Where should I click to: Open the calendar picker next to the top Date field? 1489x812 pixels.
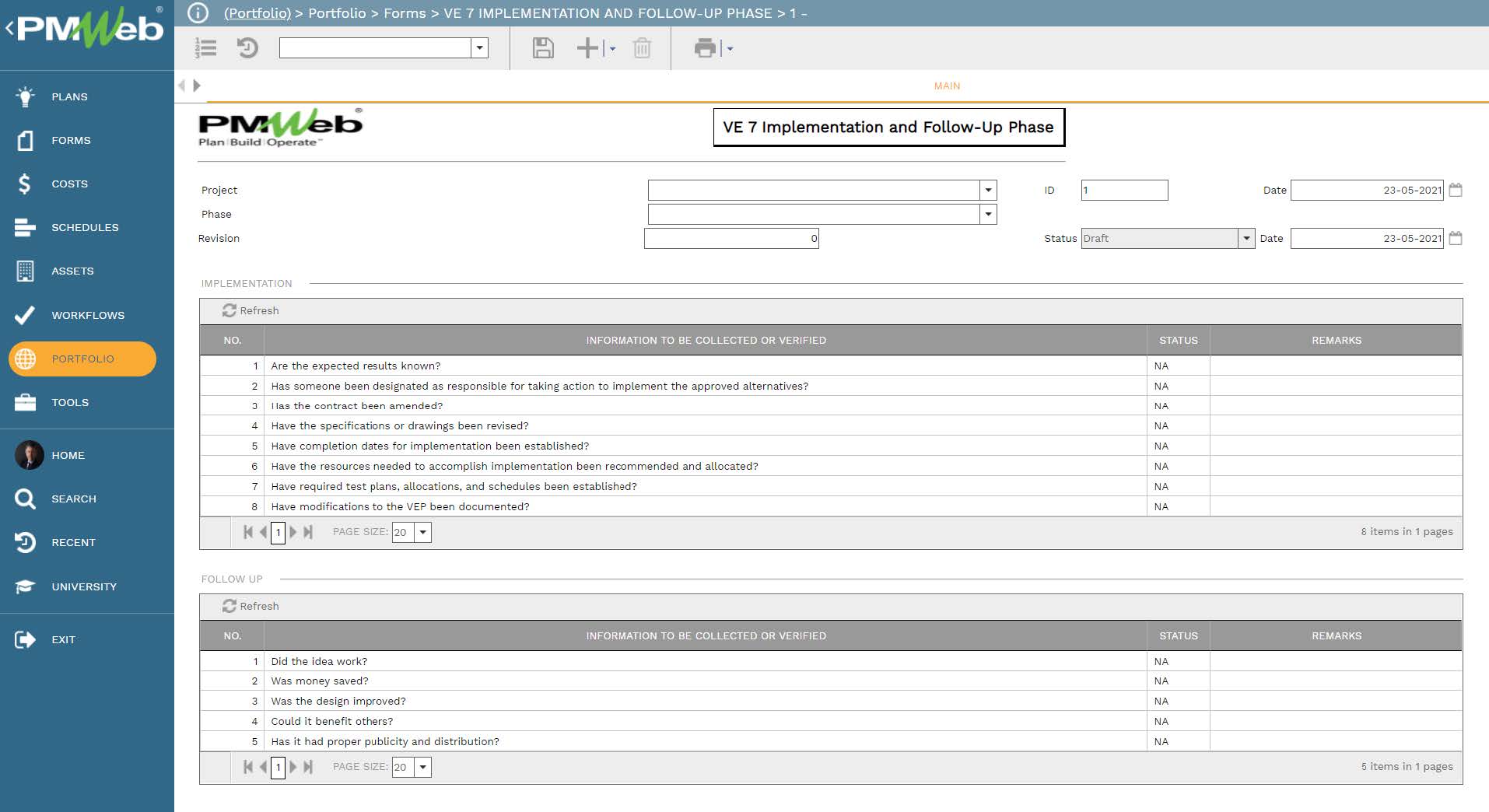tap(1456, 190)
